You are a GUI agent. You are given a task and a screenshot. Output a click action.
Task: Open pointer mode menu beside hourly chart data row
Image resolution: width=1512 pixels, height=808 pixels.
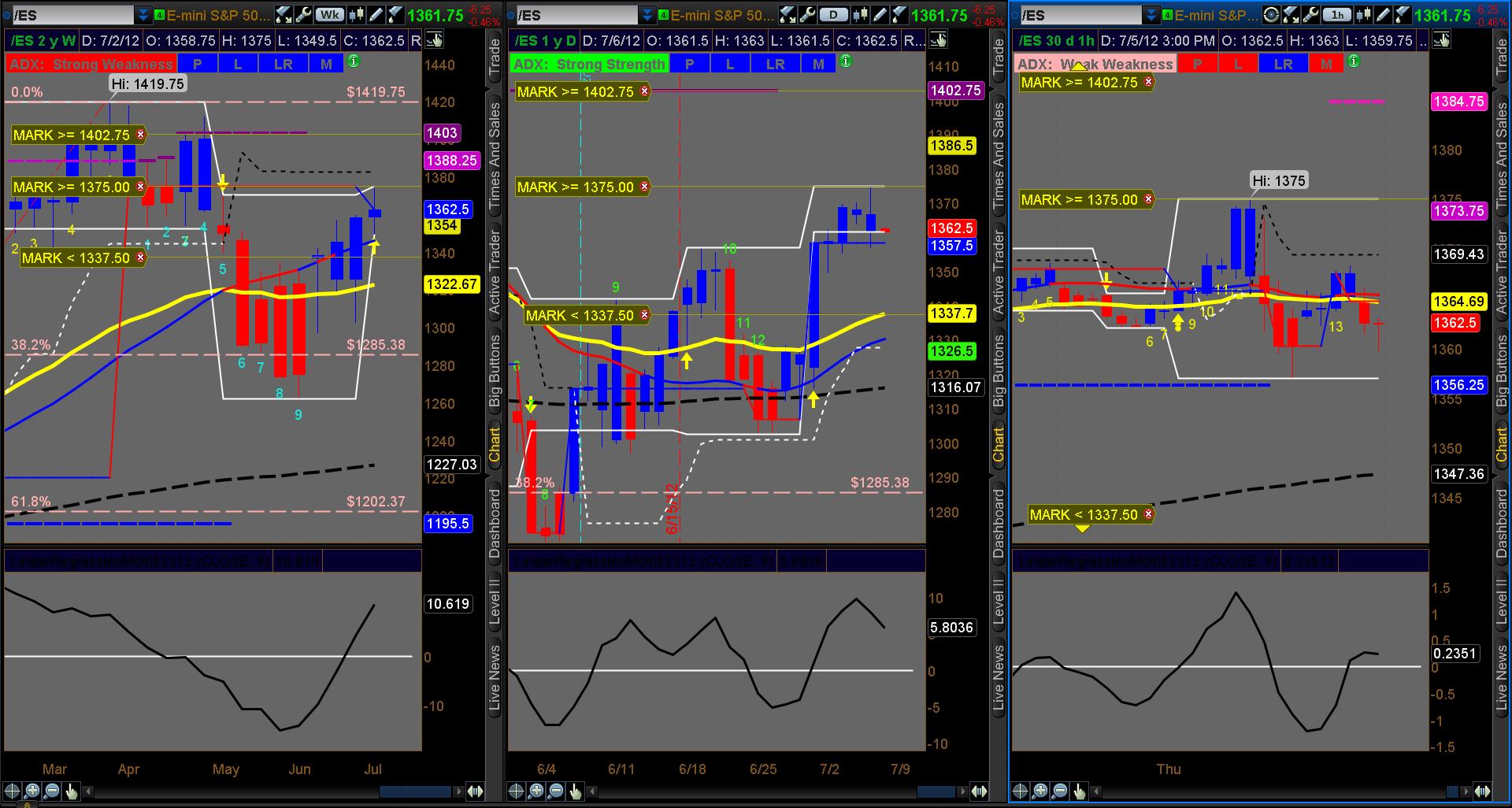tap(1442, 40)
